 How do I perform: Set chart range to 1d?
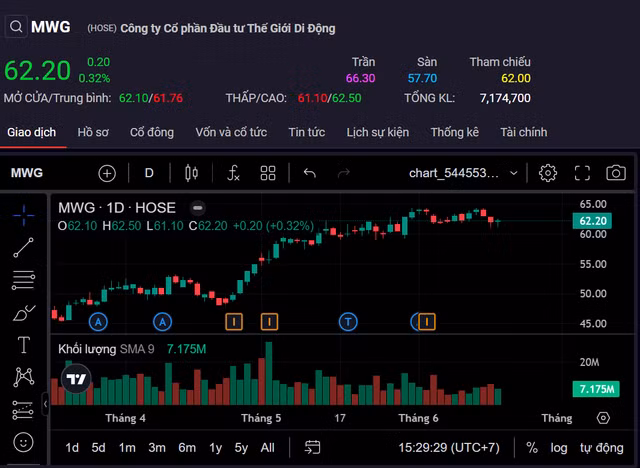pos(72,448)
